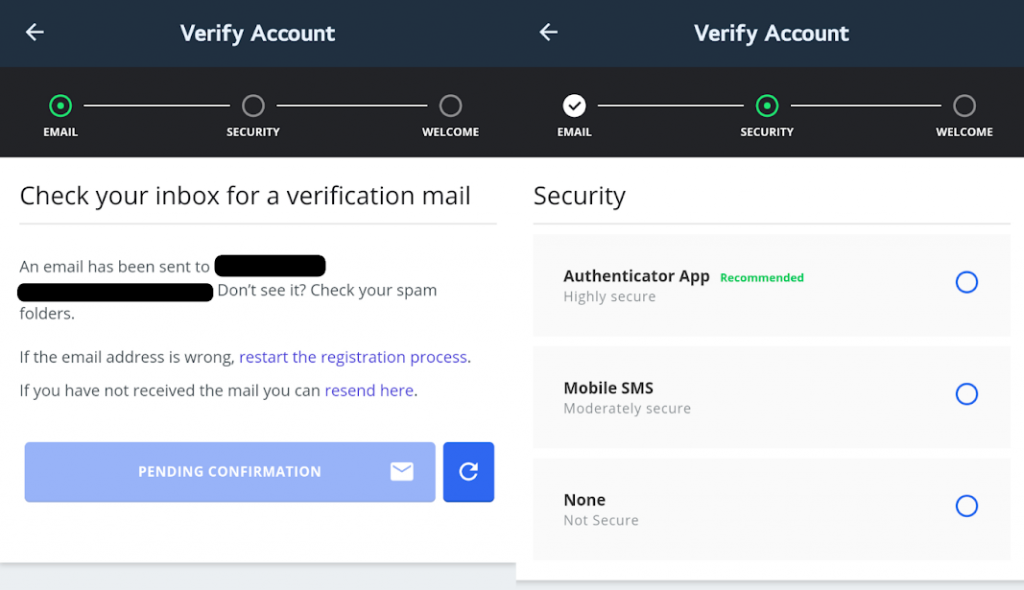Click 'Not Secure' subtitle
The height and width of the screenshot is (590, 1024).
(601, 520)
